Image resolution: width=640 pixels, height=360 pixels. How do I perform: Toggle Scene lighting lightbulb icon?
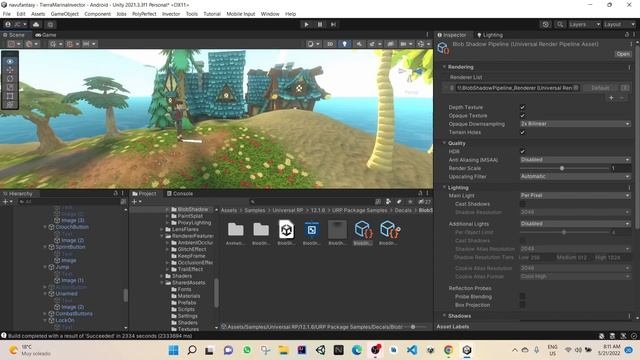(344, 44)
